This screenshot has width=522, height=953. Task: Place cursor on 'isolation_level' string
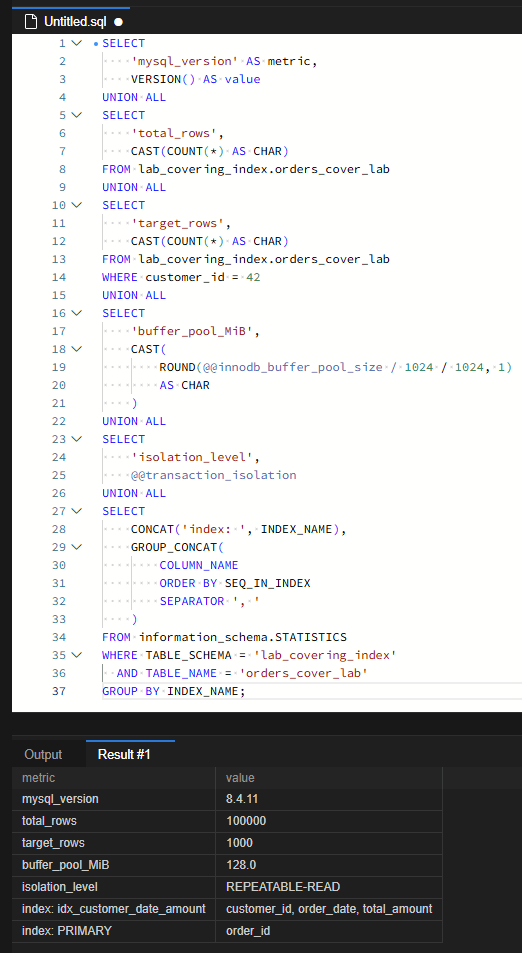[192, 457]
